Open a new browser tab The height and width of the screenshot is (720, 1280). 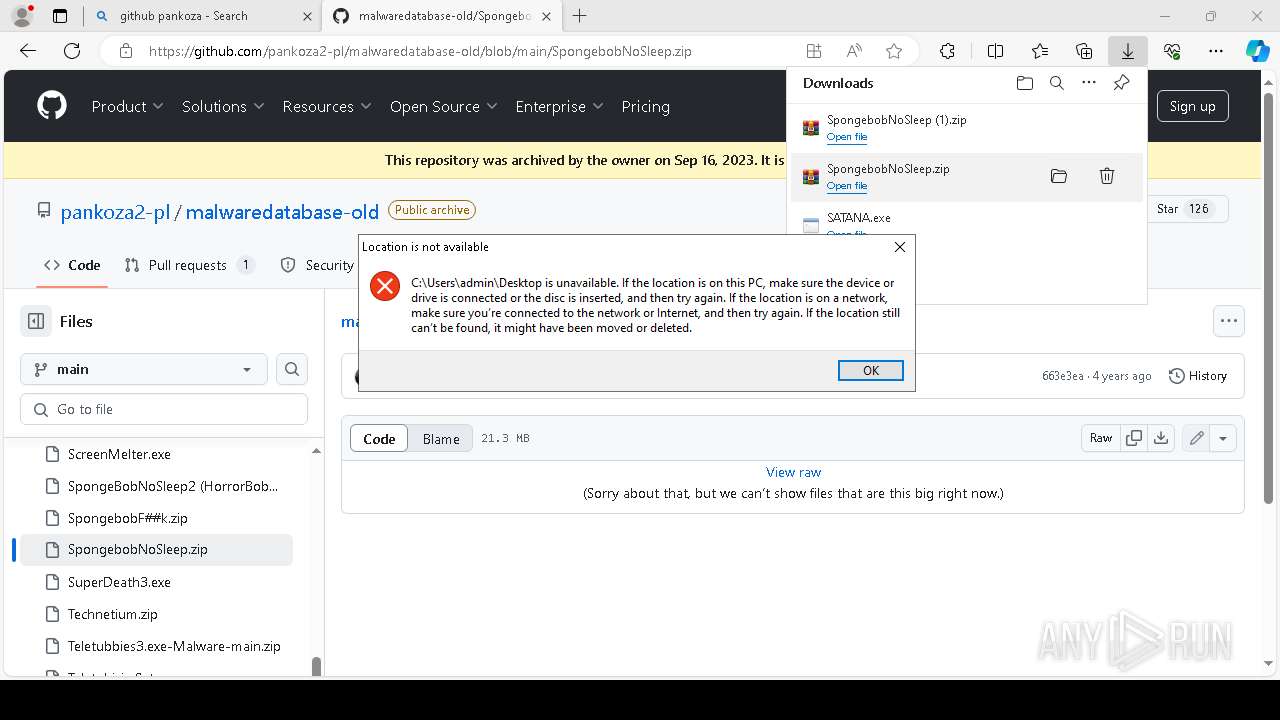click(x=580, y=16)
